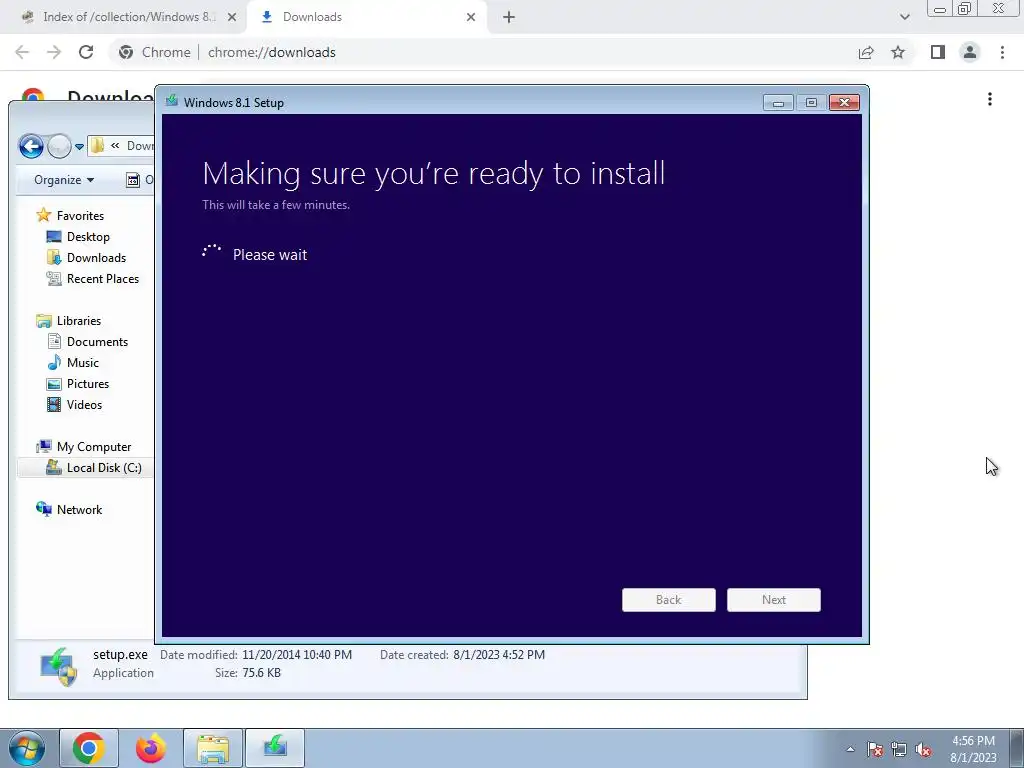Open the Downloads page three-dot menu

990,99
